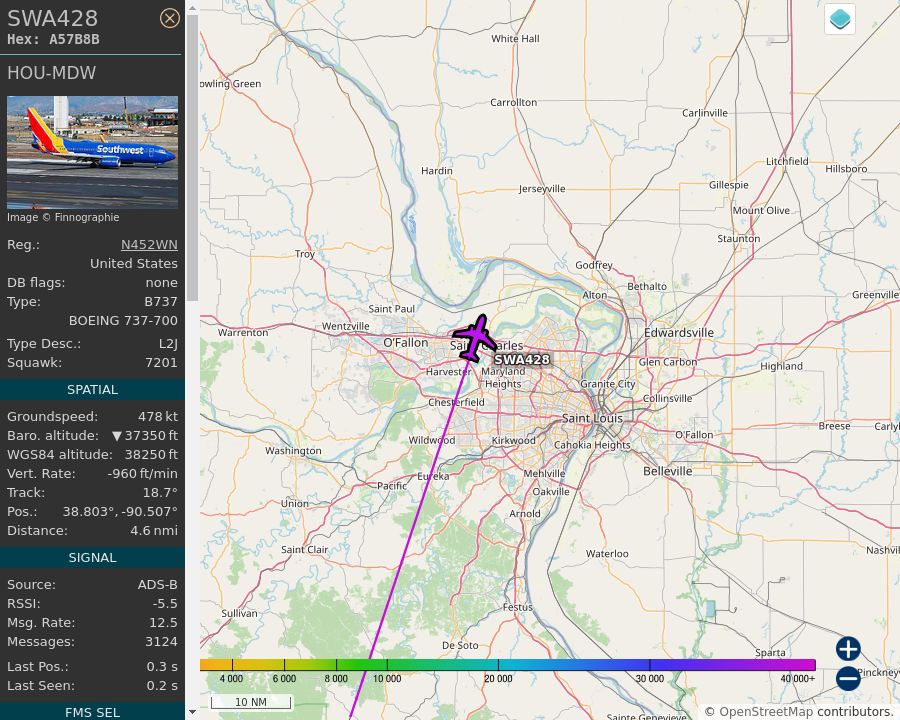Image resolution: width=900 pixels, height=720 pixels.
Task: Click the Festus map label
Action: [x=518, y=607]
